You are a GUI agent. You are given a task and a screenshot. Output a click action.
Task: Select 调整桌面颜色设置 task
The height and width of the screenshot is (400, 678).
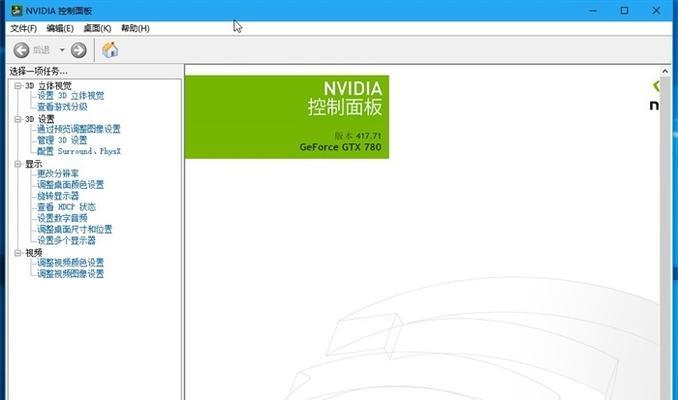[x=70, y=185]
